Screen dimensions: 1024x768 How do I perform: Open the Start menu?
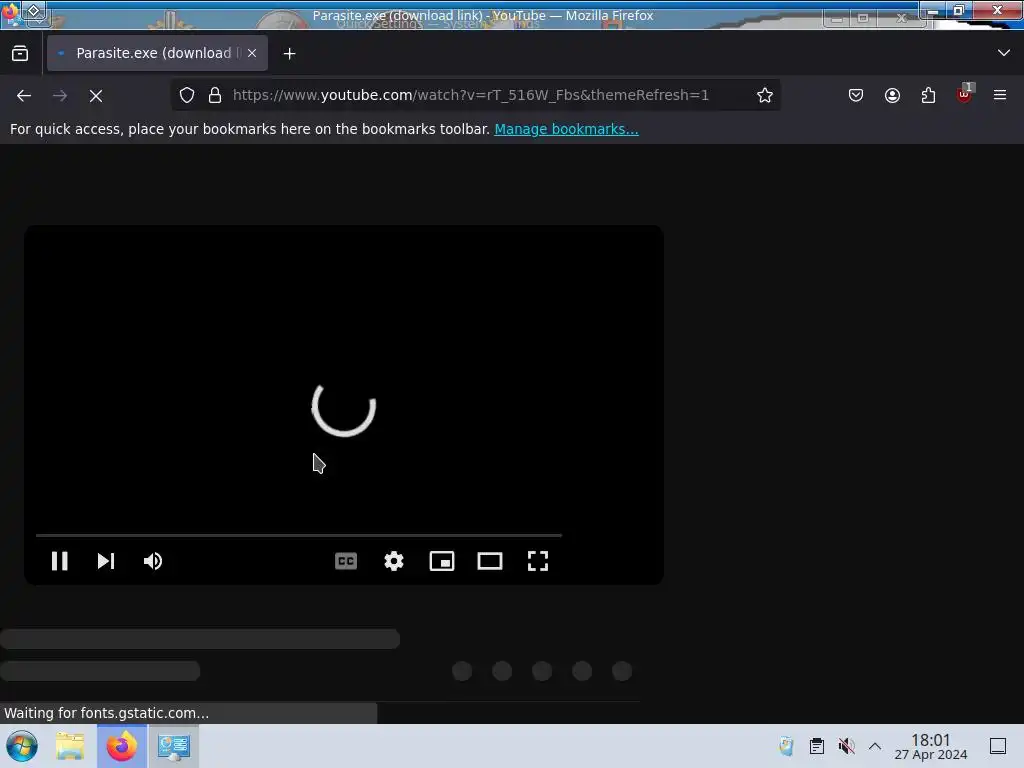coord(22,746)
